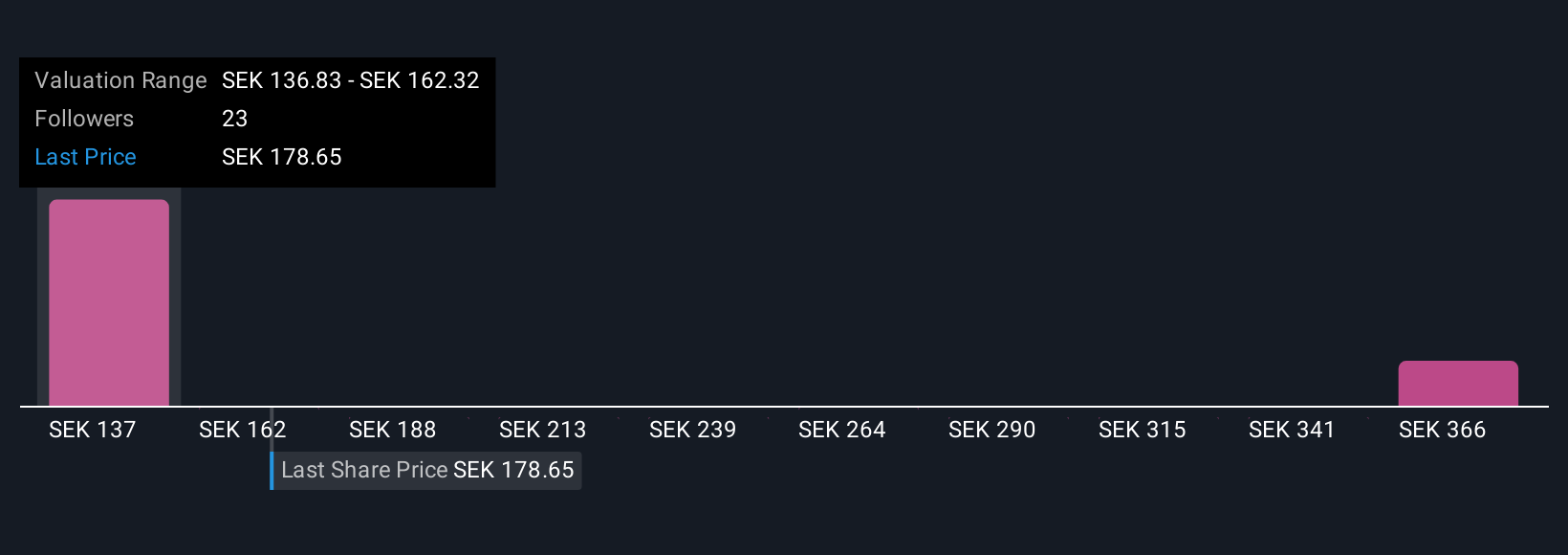Click the tall pink bar at SEK 137
Viewport: 1568px width, 555px height.
[x=109, y=302]
